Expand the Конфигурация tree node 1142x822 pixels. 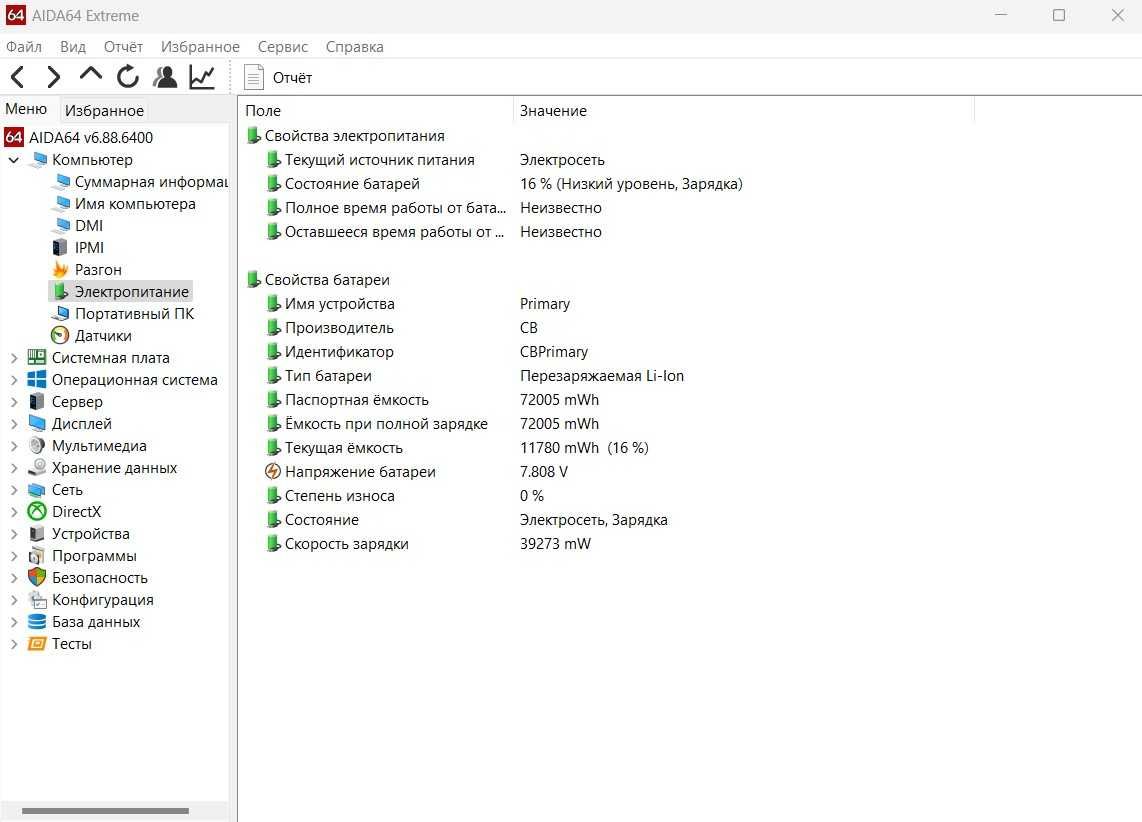14,600
